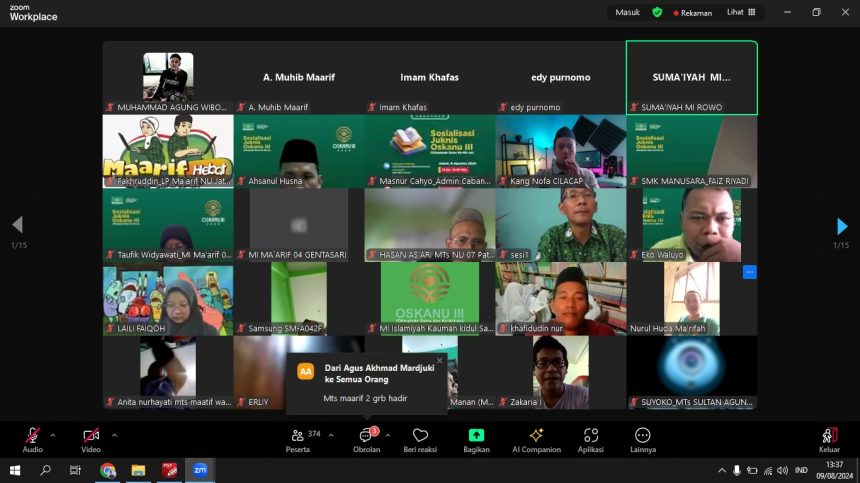Click the Beri reaksi heart icon
This screenshot has height=483, width=860.
[x=420, y=437]
